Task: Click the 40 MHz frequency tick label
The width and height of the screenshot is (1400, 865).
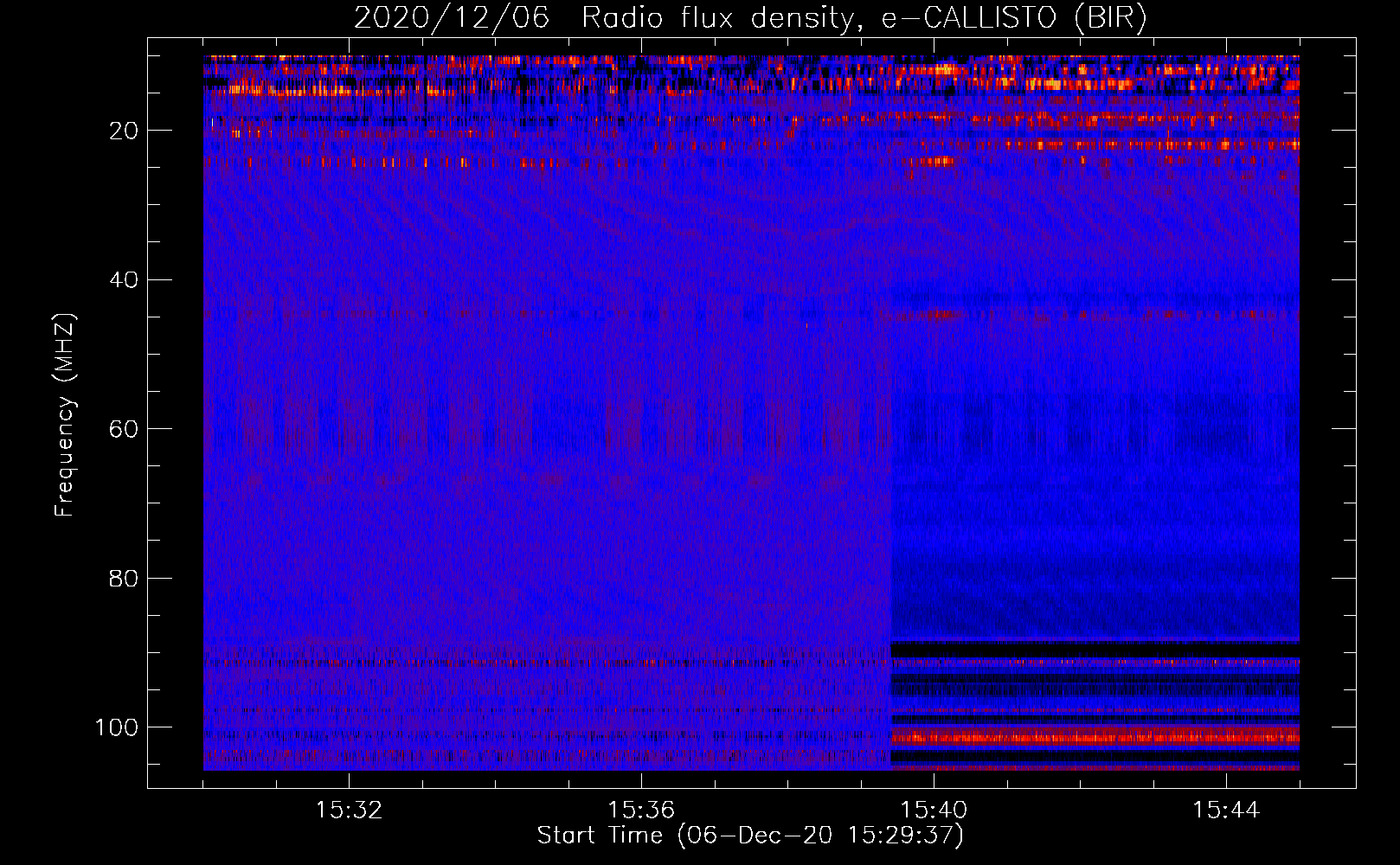Action: pos(124,280)
